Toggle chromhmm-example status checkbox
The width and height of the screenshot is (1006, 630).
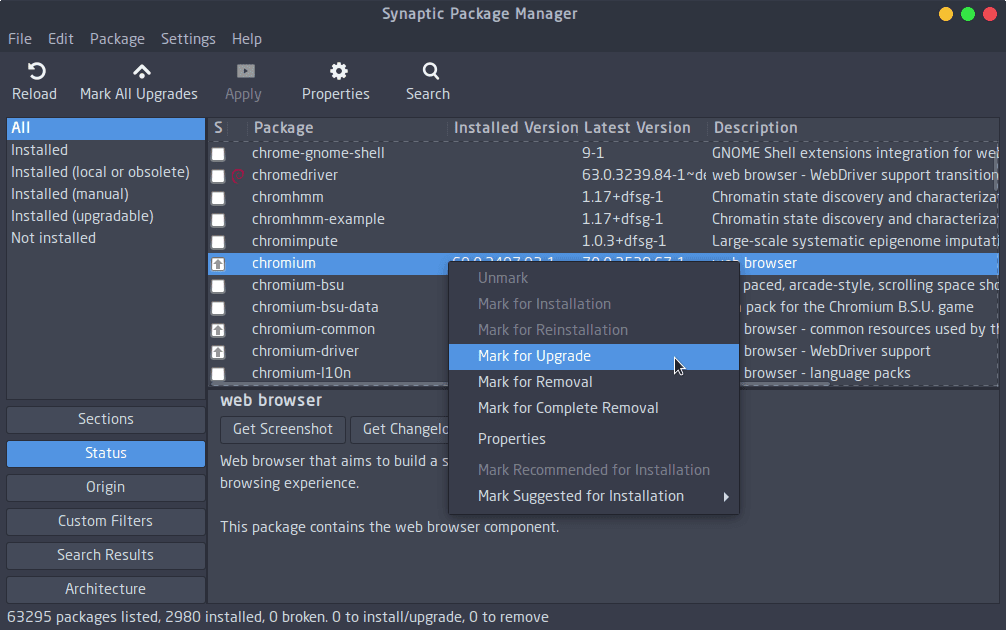point(218,220)
